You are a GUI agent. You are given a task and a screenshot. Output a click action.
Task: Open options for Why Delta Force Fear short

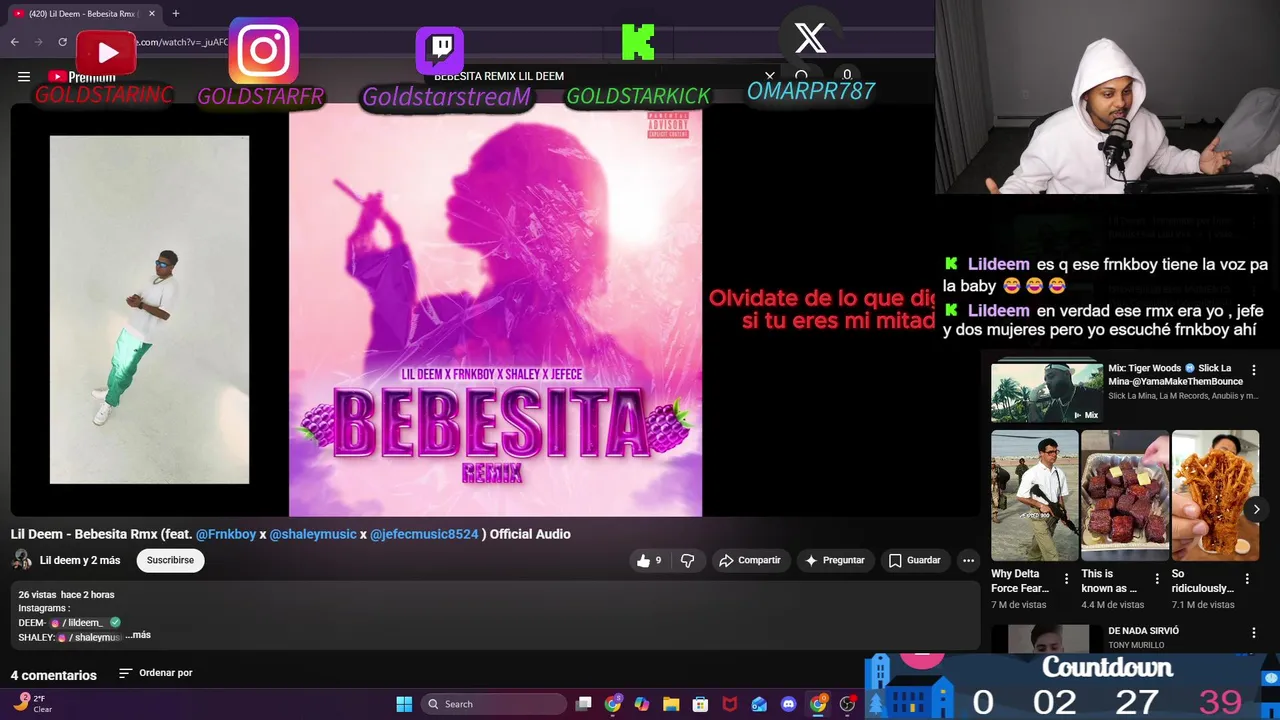click(1066, 579)
